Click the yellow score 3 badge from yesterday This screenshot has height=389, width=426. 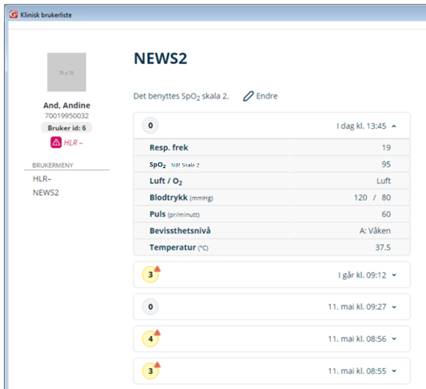(x=151, y=275)
